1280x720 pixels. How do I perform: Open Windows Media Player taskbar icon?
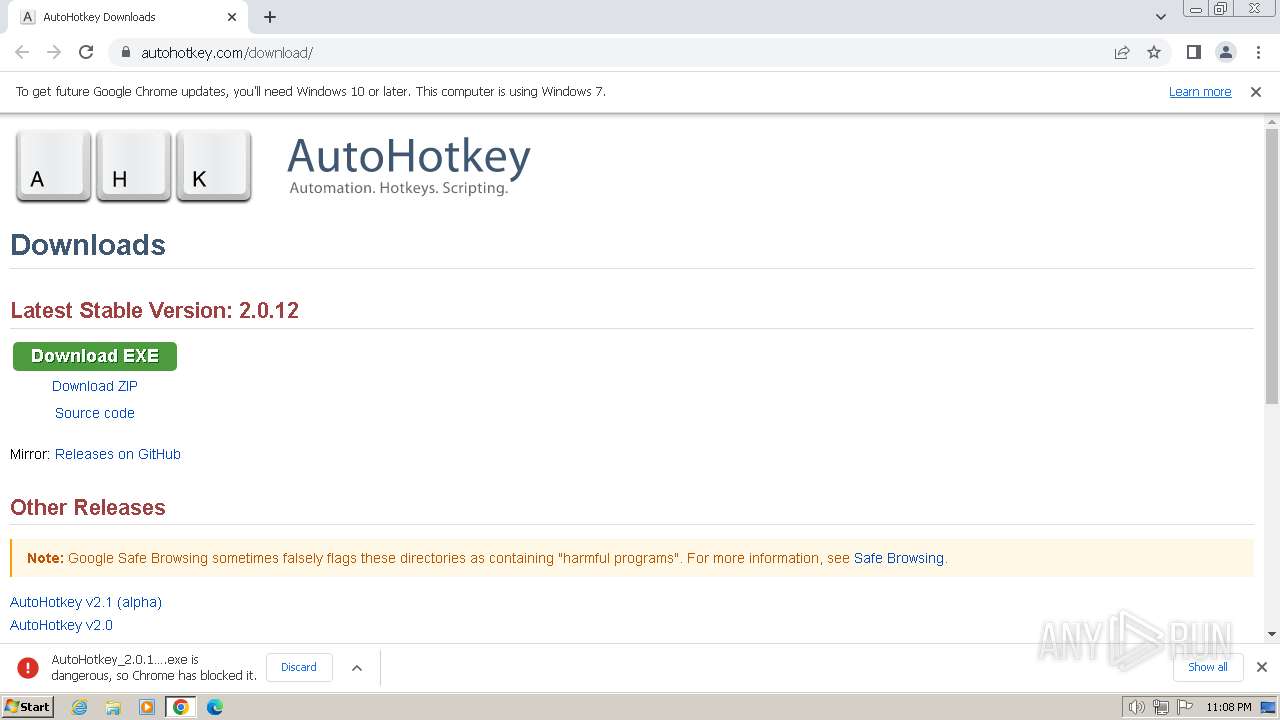(147, 707)
